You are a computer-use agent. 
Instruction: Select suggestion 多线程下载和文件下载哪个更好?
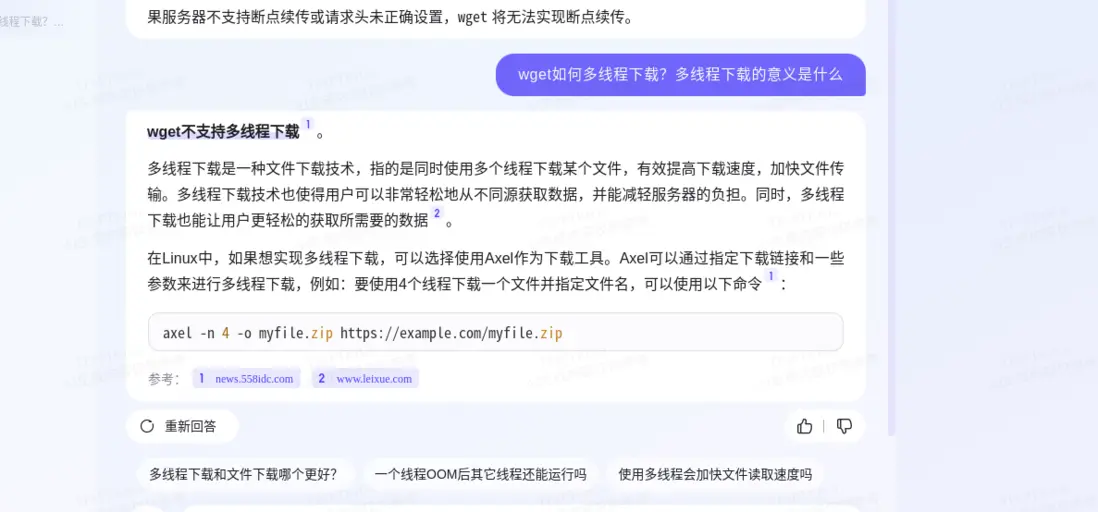[x=243, y=474]
